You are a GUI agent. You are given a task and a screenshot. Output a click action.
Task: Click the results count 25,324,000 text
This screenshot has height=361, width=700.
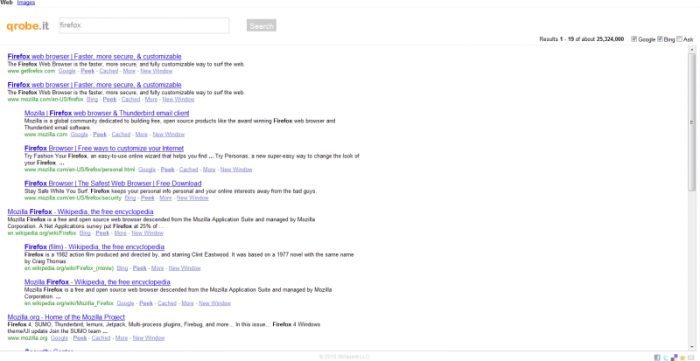click(x=610, y=39)
